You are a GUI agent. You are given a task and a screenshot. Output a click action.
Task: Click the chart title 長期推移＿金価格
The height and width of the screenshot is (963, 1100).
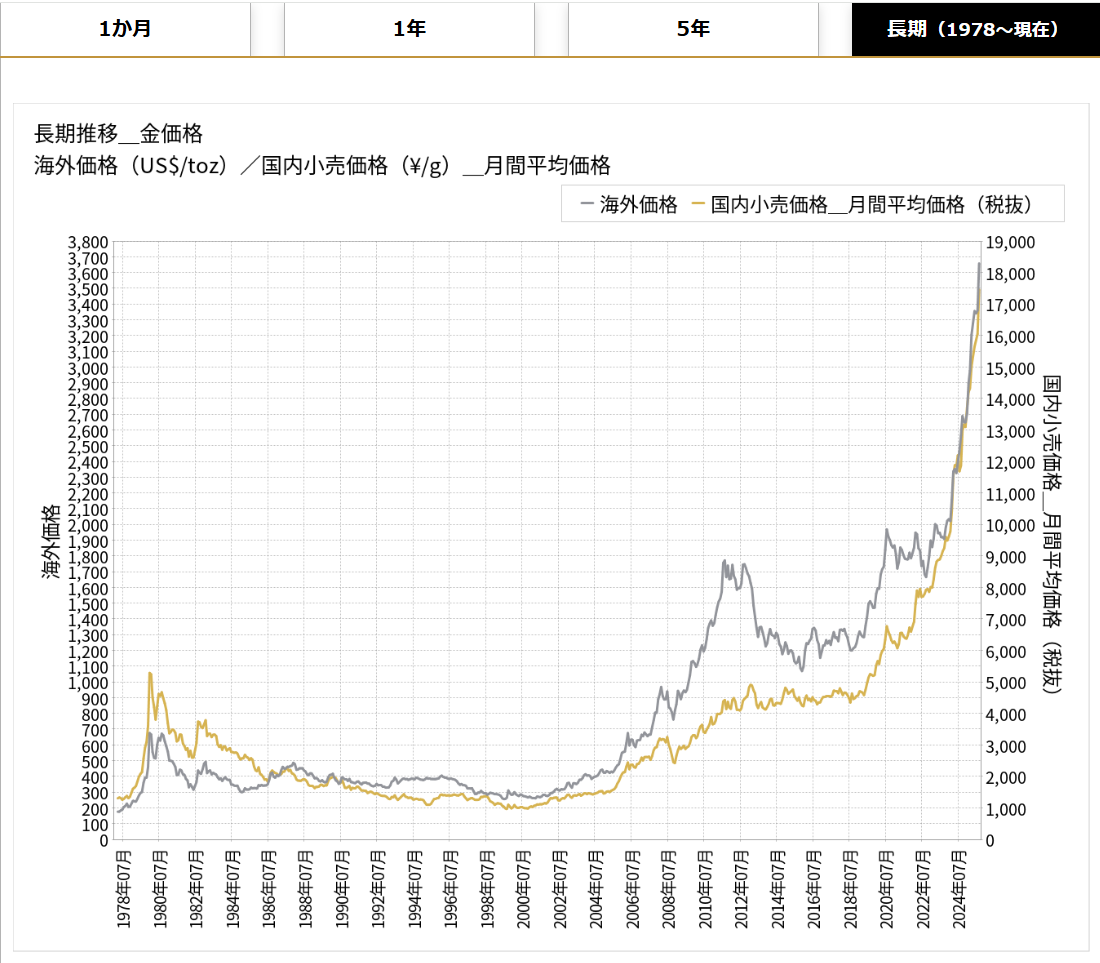click(x=119, y=134)
